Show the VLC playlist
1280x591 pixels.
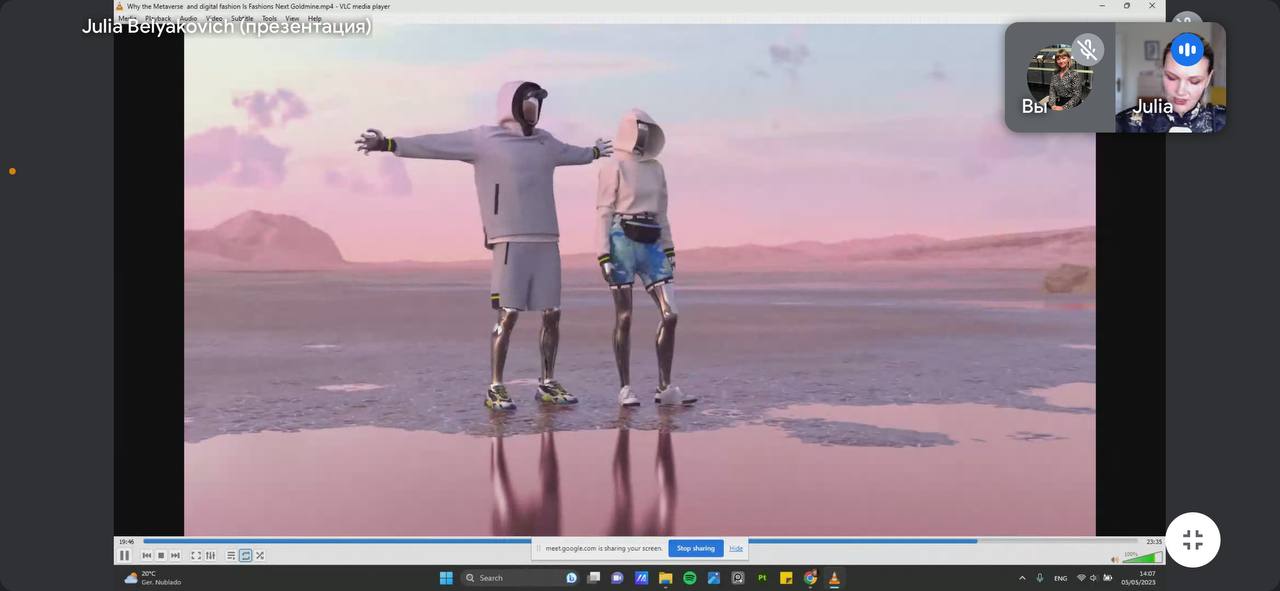click(231, 555)
